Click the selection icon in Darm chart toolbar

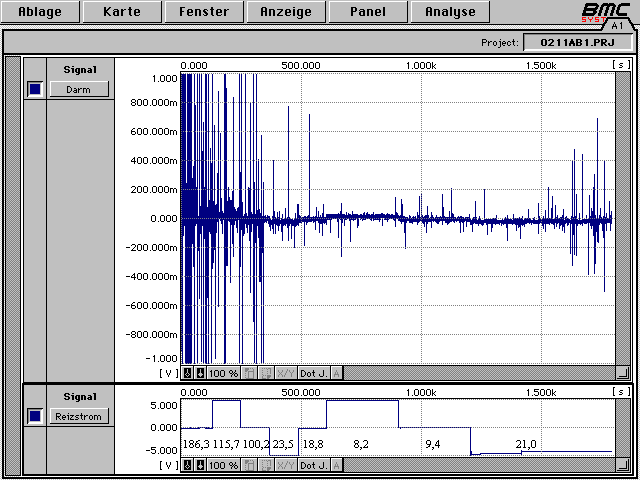click(x=265, y=373)
